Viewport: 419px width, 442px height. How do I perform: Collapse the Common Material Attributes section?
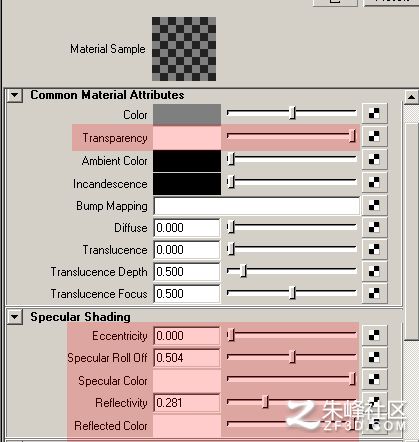14,95
